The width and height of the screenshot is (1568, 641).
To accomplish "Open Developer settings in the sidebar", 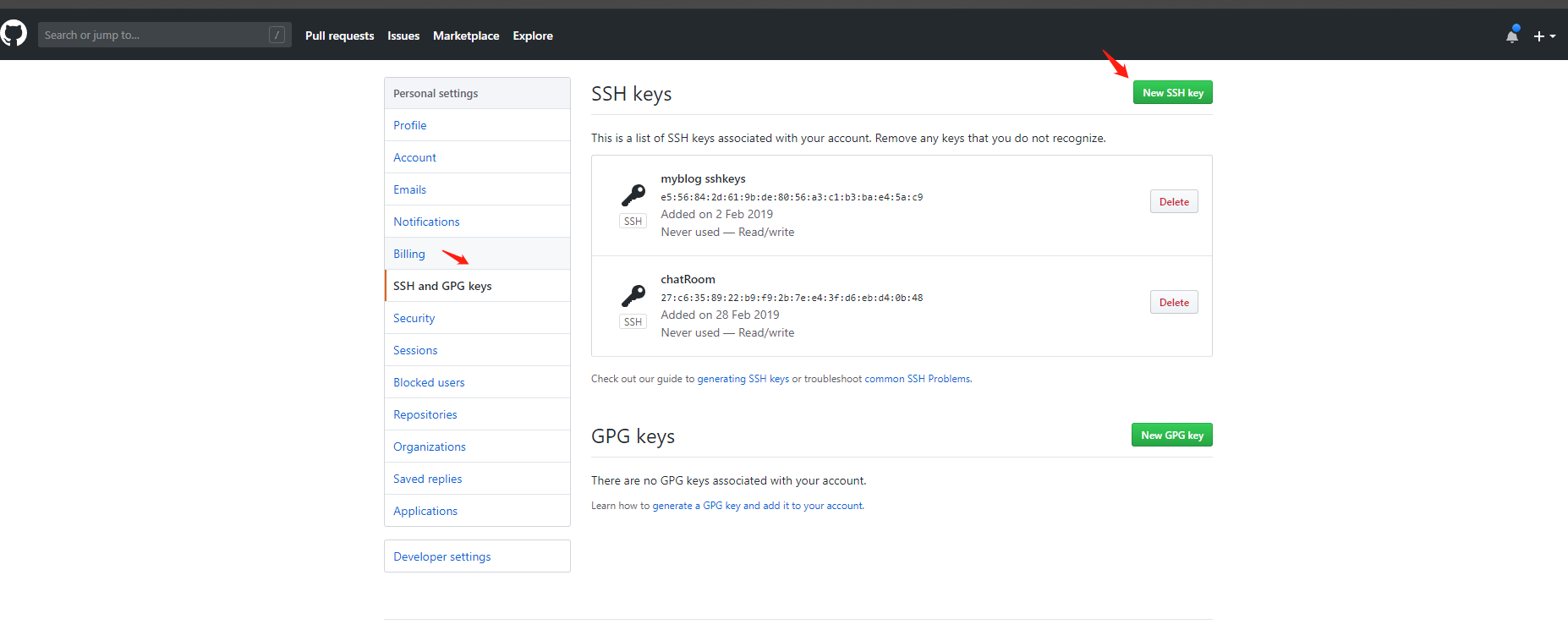I will tap(441, 556).
